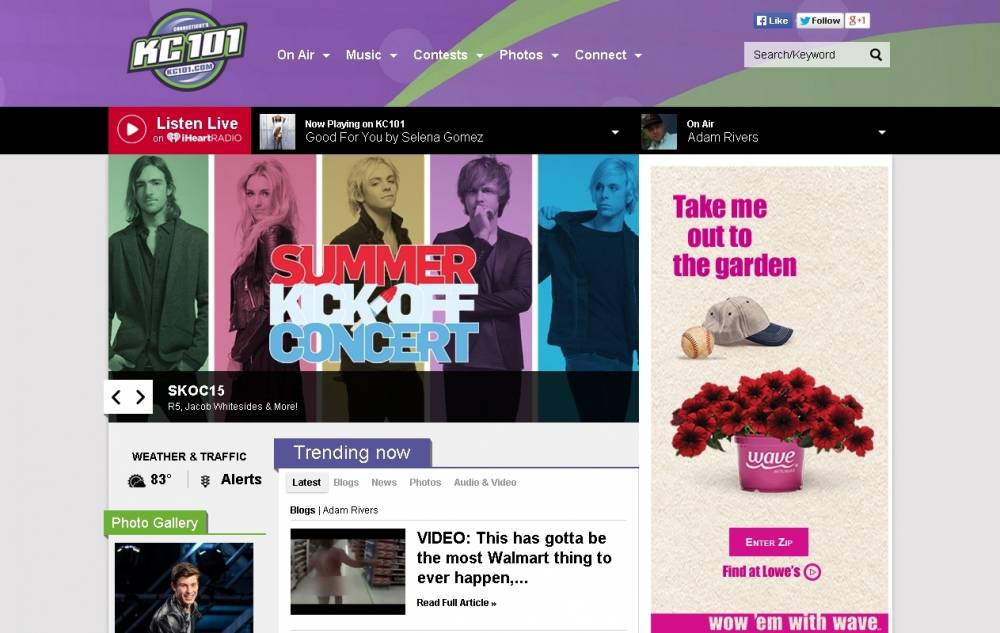Advance to the next carousel slide
1000x633 pixels.
point(140,397)
